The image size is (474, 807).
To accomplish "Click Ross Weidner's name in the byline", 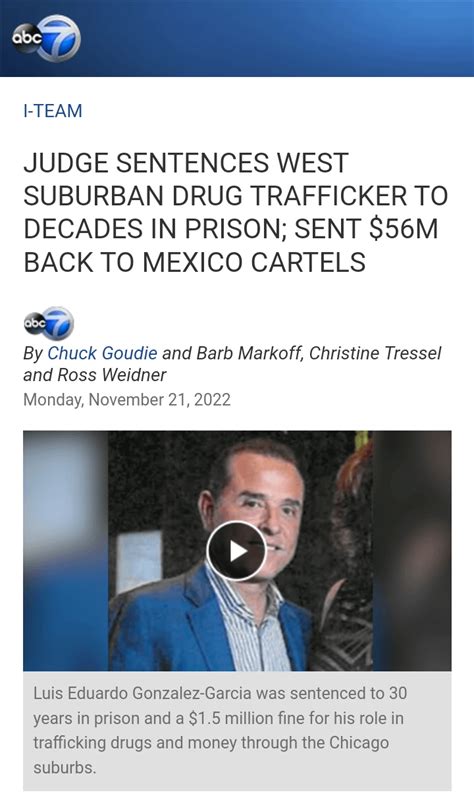I will click(112, 375).
